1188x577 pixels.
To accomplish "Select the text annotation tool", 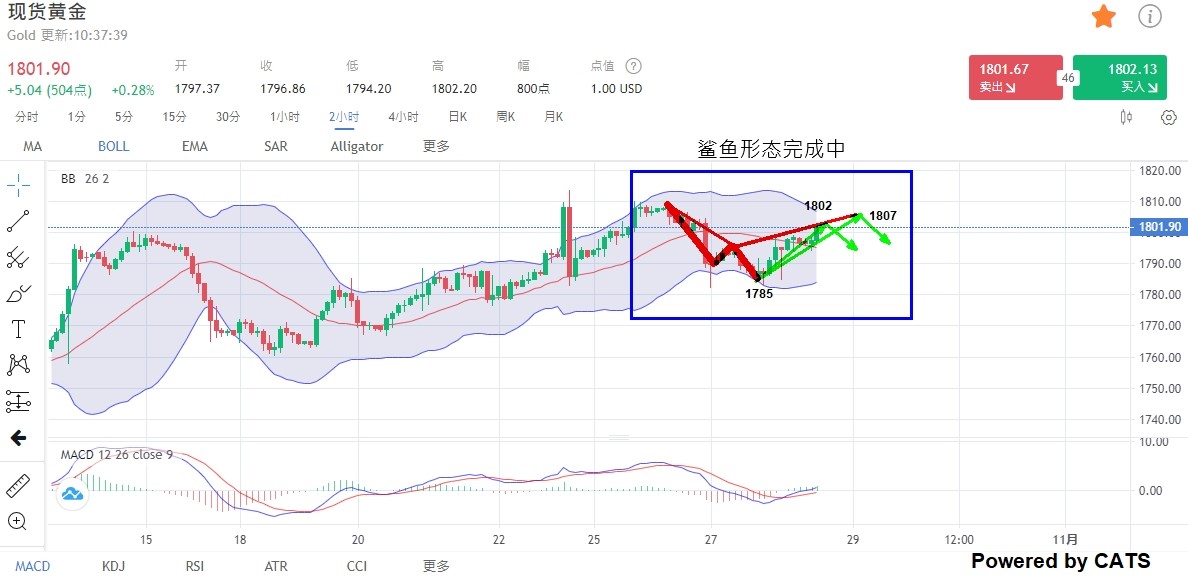I will (x=18, y=329).
